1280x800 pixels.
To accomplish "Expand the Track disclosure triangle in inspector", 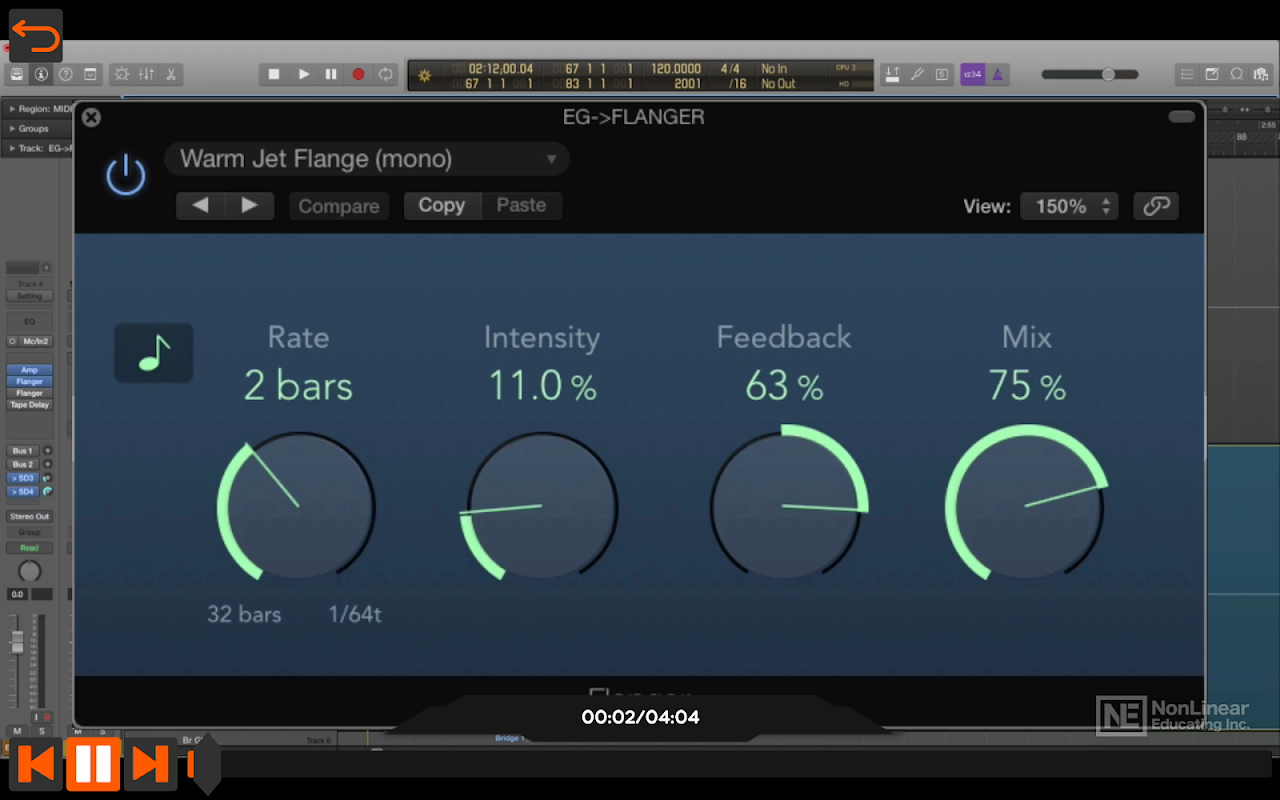I will tap(12, 148).
